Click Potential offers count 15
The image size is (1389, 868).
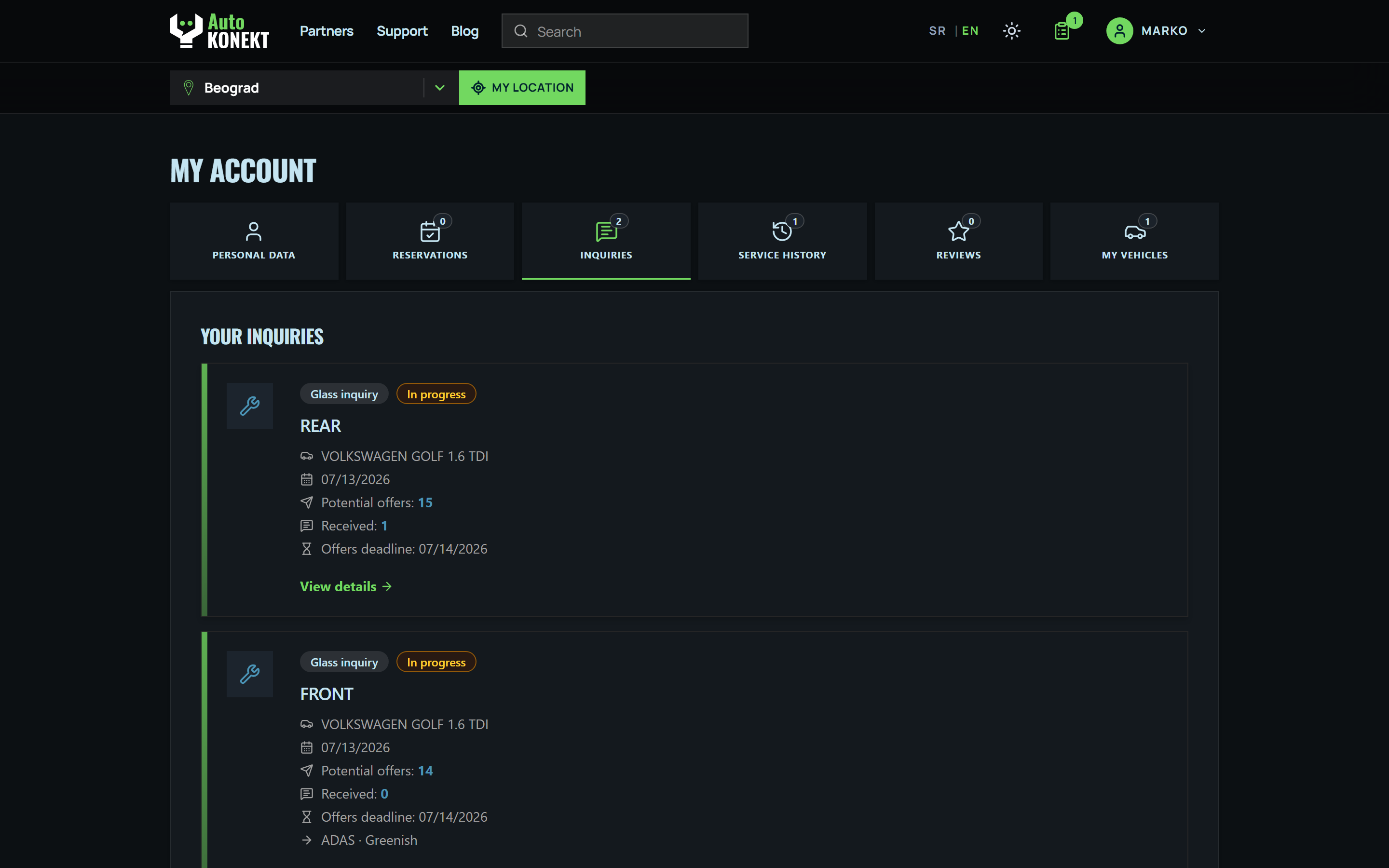[x=425, y=502]
